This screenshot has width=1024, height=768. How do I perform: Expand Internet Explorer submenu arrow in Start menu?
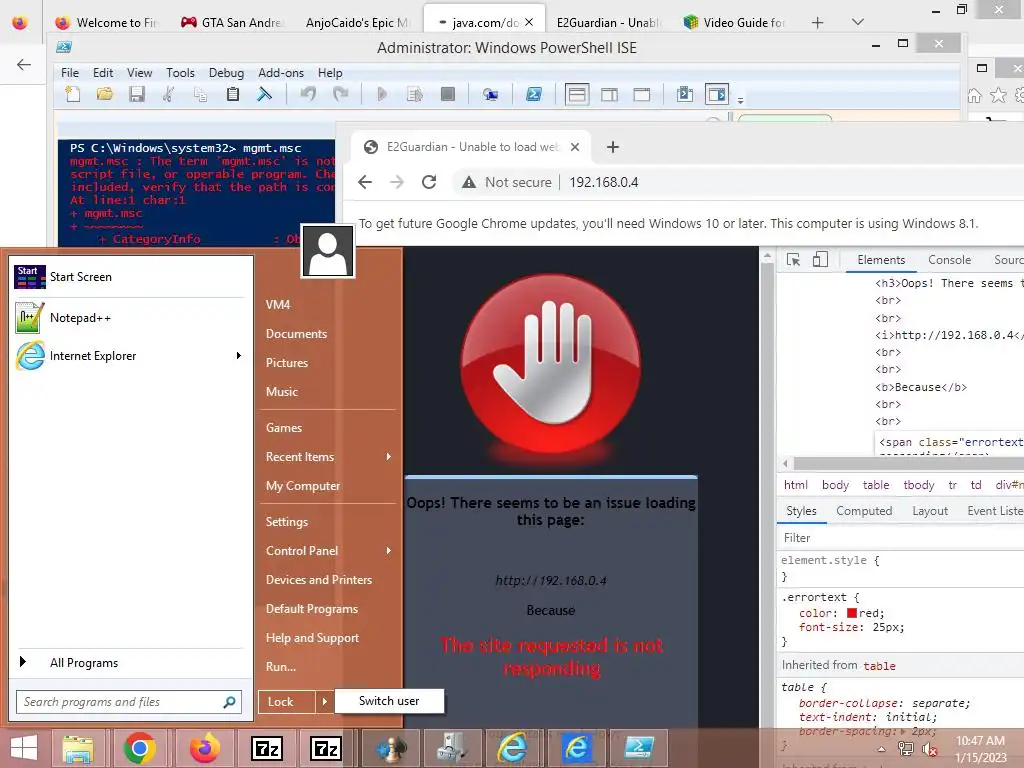tap(238, 356)
